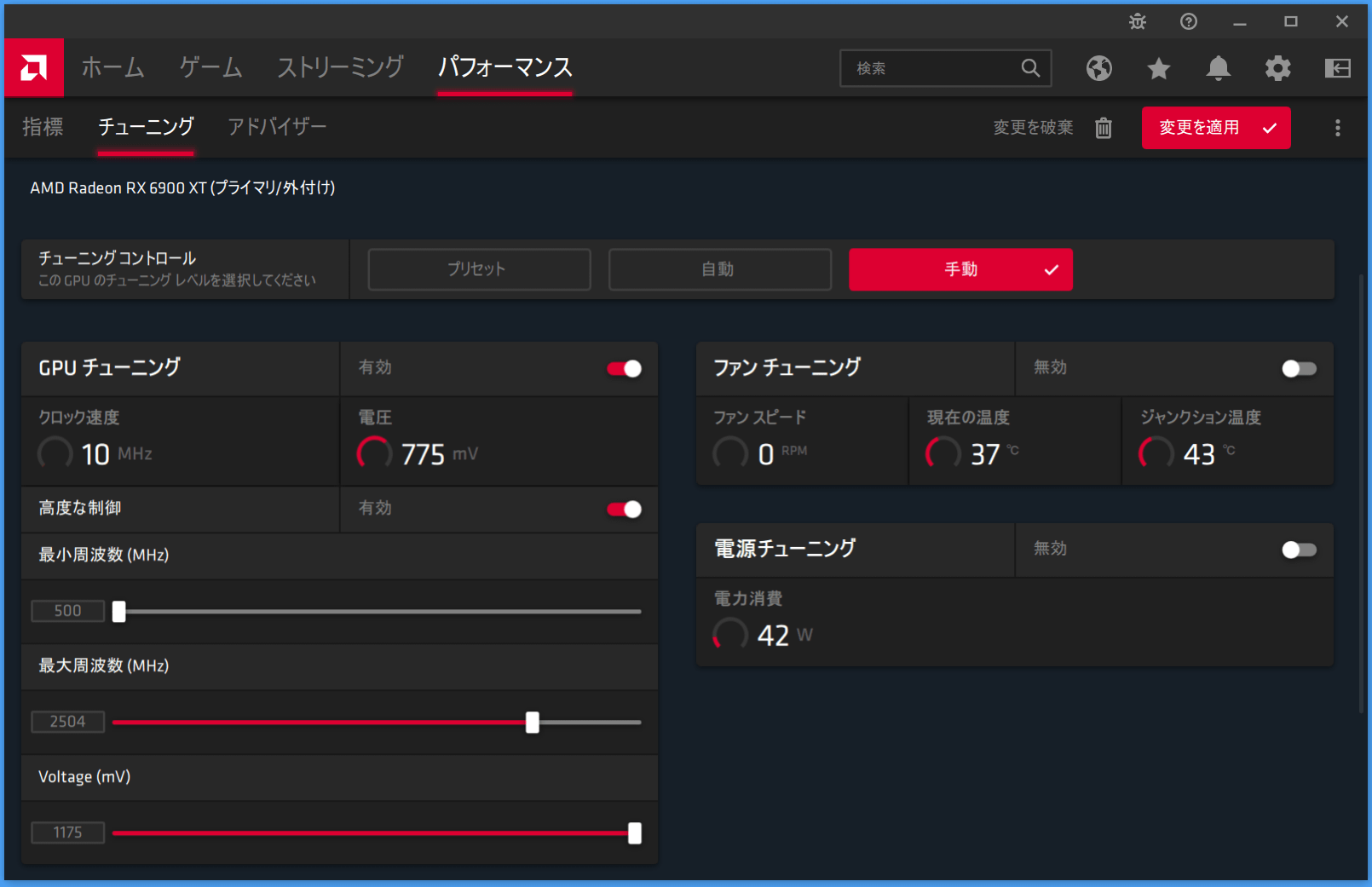This screenshot has height=887, width=1372.
Task: Open favorites star icon
Action: click(x=1159, y=68)
